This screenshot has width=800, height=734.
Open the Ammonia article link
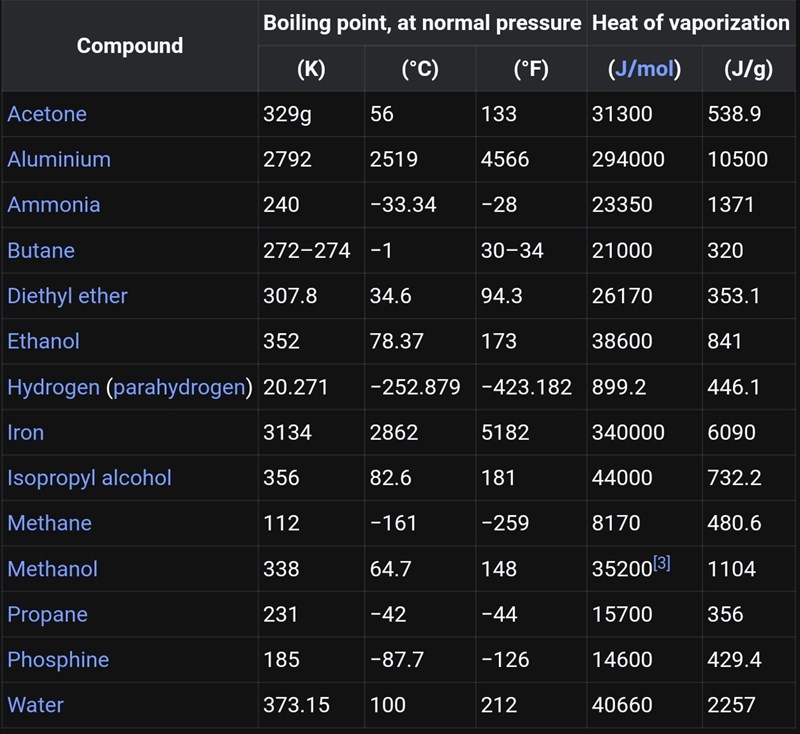pos(54,205)
